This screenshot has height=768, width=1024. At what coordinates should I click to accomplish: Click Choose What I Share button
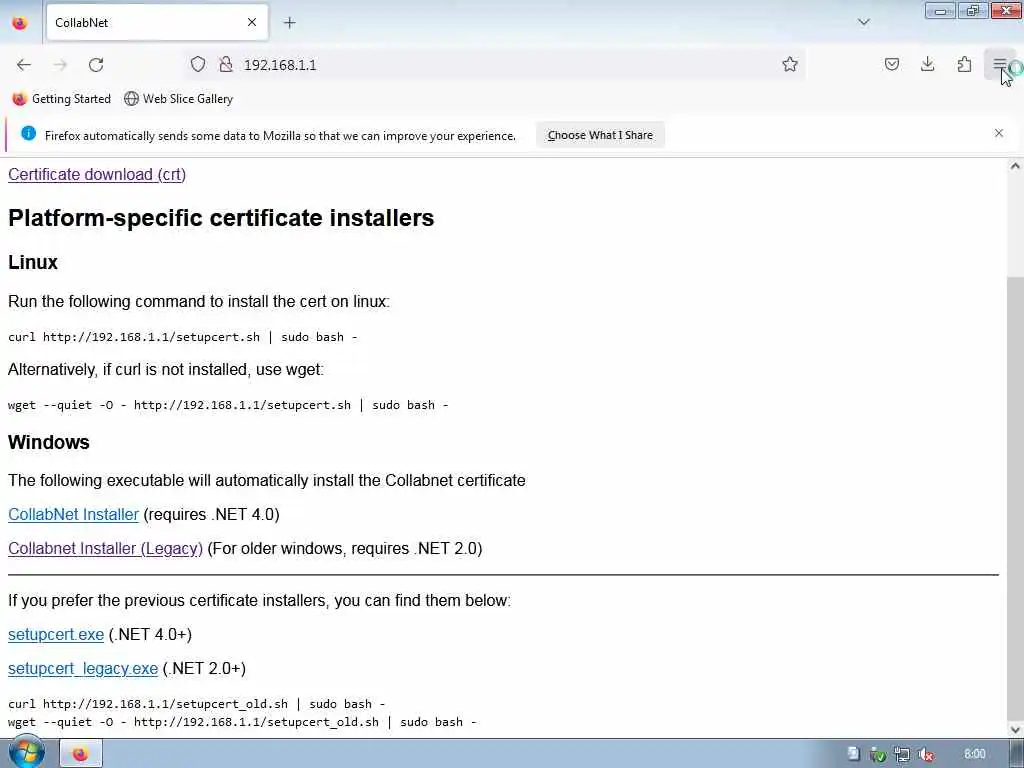(x=600, y=135)
